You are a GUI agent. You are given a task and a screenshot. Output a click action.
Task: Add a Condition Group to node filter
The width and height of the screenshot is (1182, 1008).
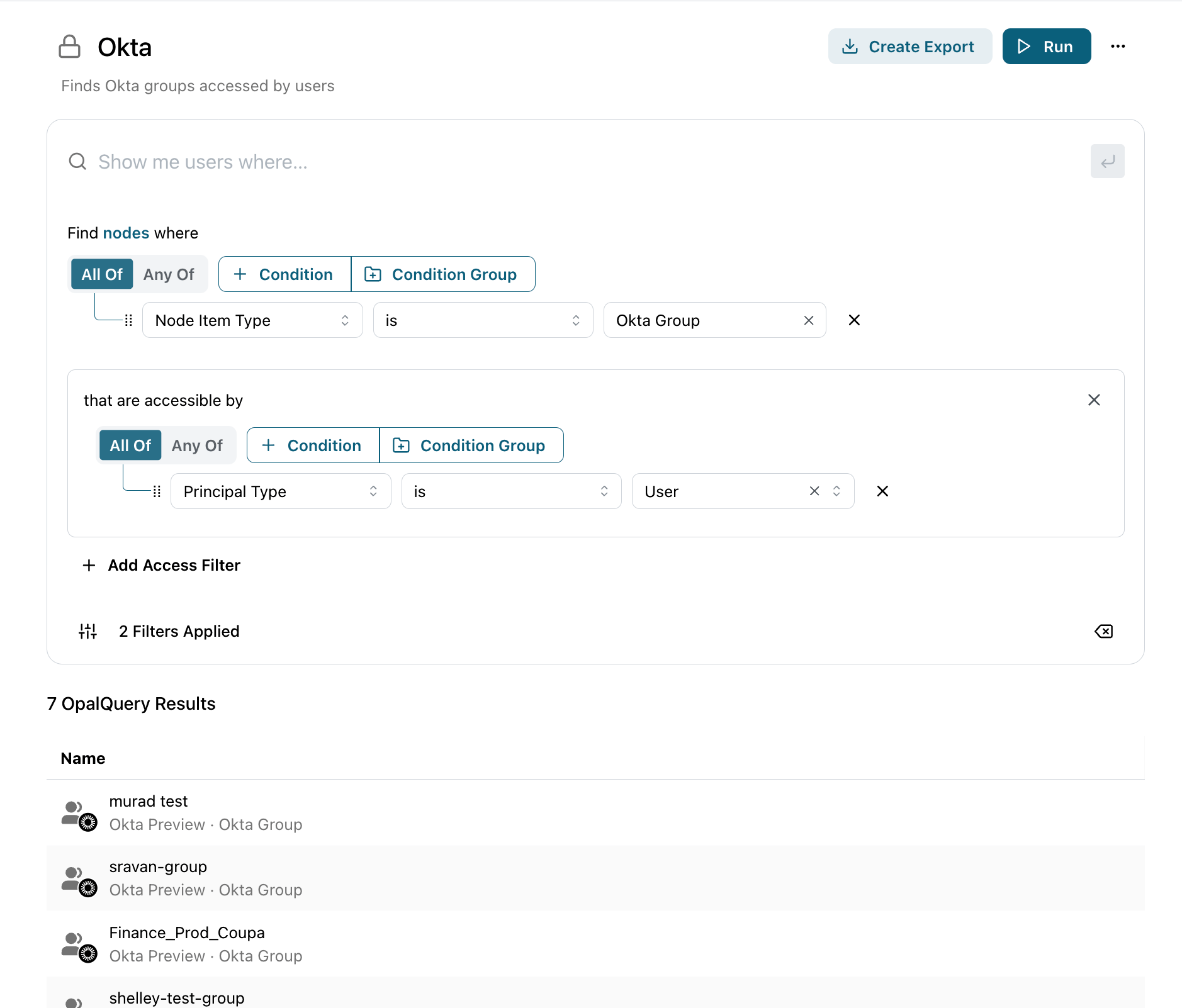443,274
